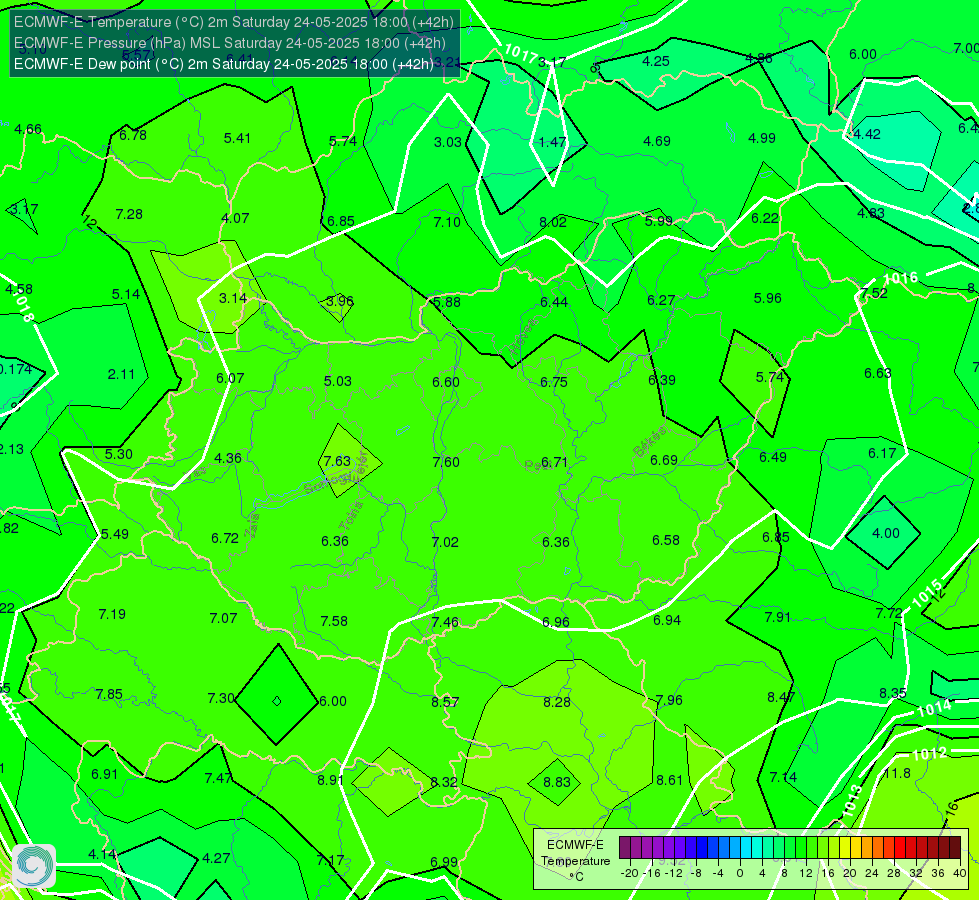Viewport: 979px width, 900px height.
Task: Click the 8.57 dew point value
Action: click(445, 703)
